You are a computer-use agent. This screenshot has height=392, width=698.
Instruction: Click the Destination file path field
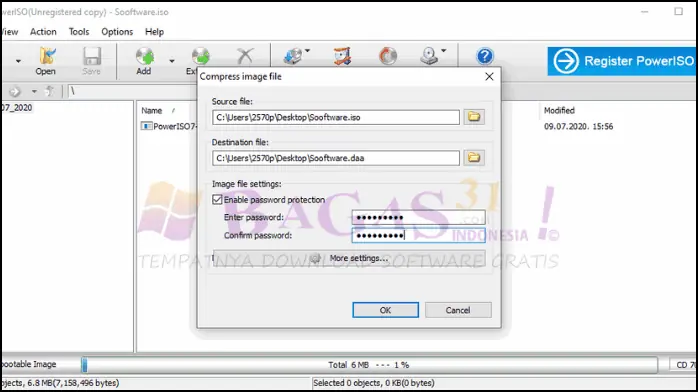coord(336,158)
